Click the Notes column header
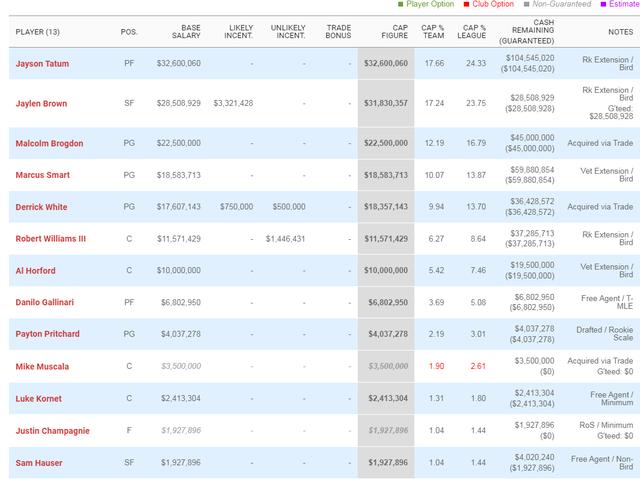Screen dimensions: 640x479 point(620,32)
